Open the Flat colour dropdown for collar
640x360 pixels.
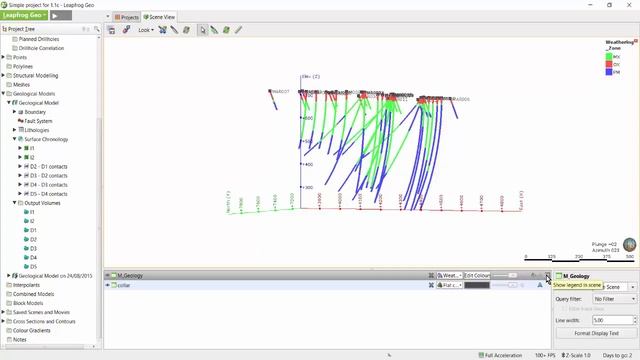pos(449,285)
